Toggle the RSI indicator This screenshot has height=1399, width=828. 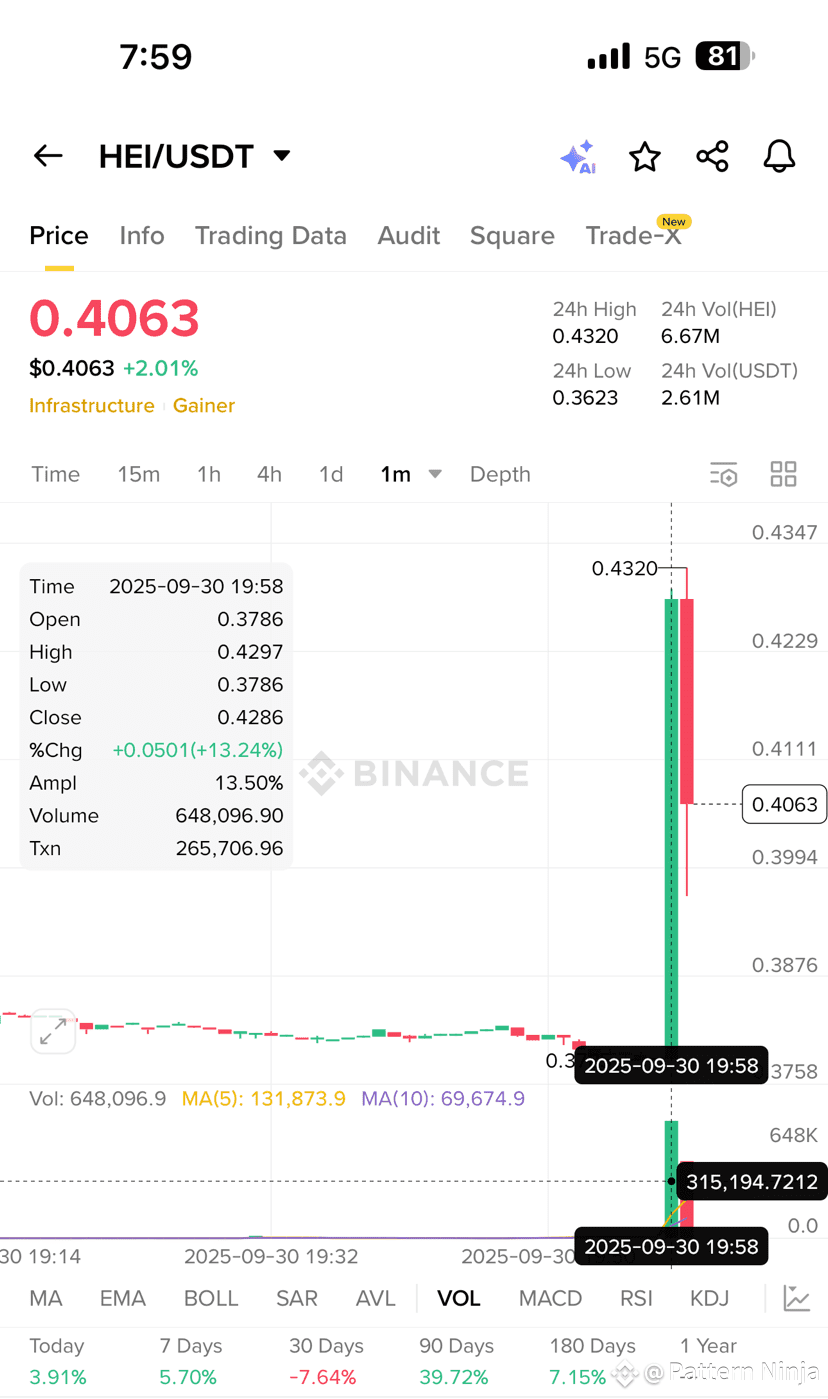(636, 1298)
